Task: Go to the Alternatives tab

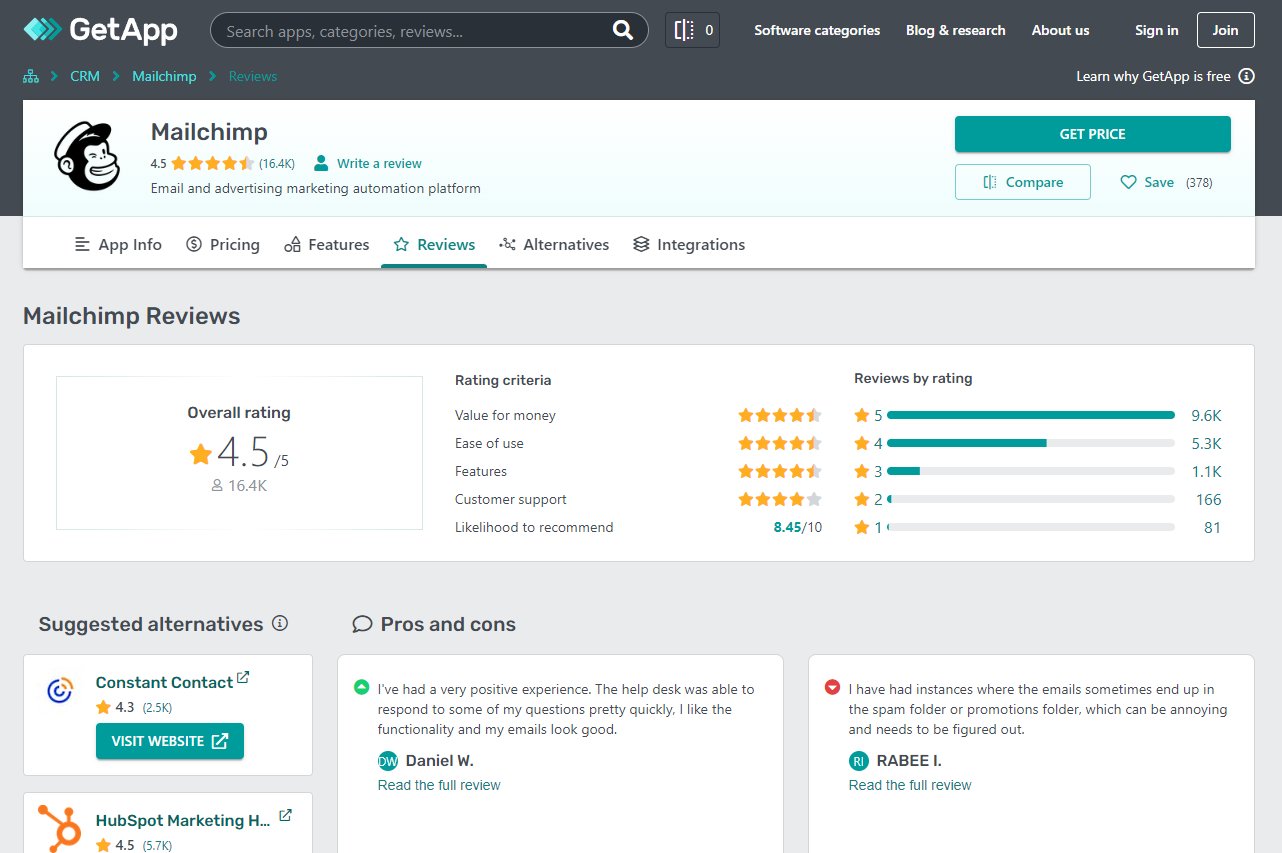Action: tap(554, 244)
